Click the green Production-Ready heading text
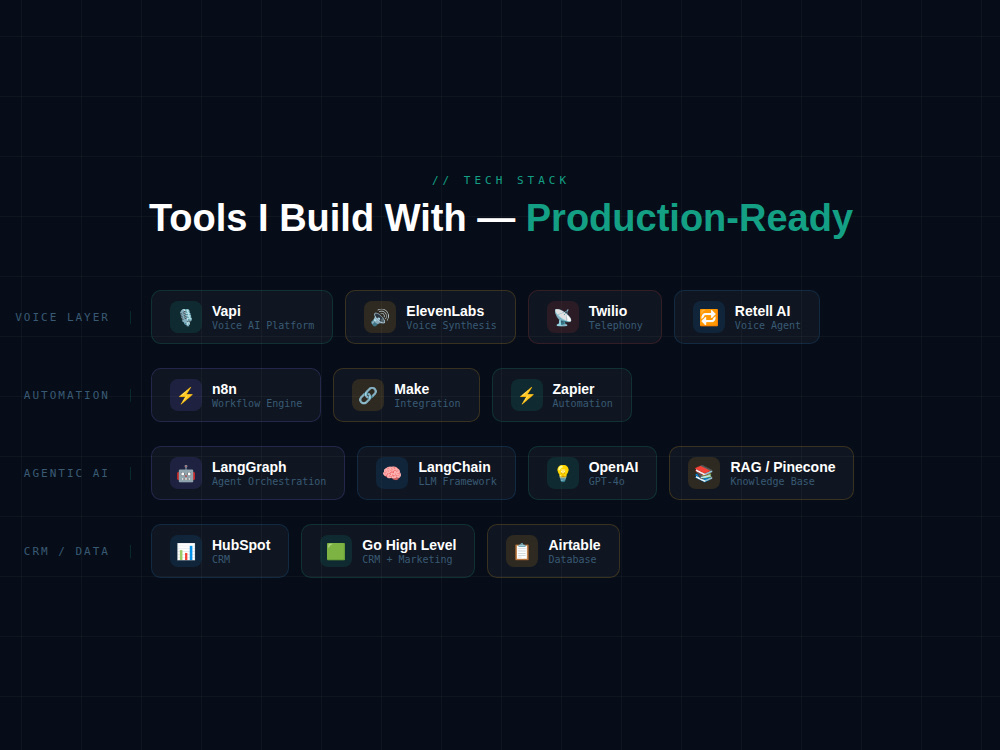1000x750 pixels. 689,218
